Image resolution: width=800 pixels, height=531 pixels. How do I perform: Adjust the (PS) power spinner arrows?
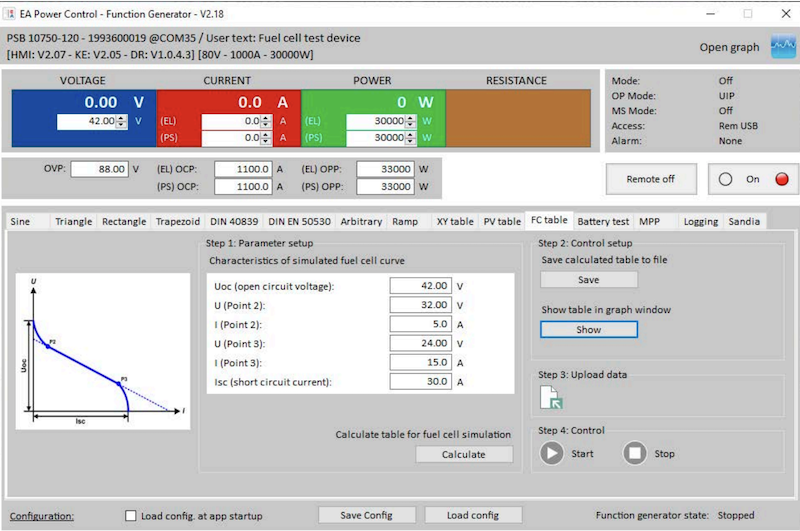pyautogui.click(x=409, y=139)
